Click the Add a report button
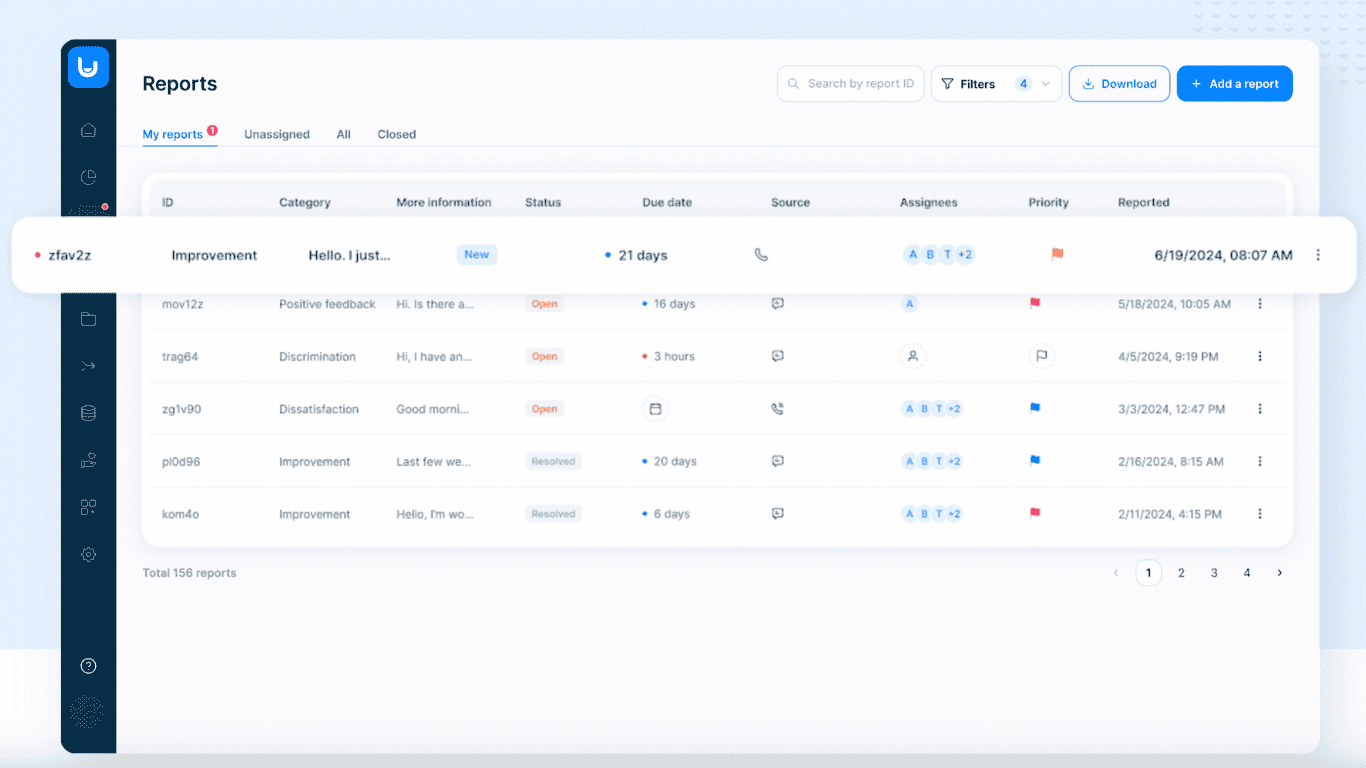This screenshot has height=768, width=1366. click(1234, 84)
